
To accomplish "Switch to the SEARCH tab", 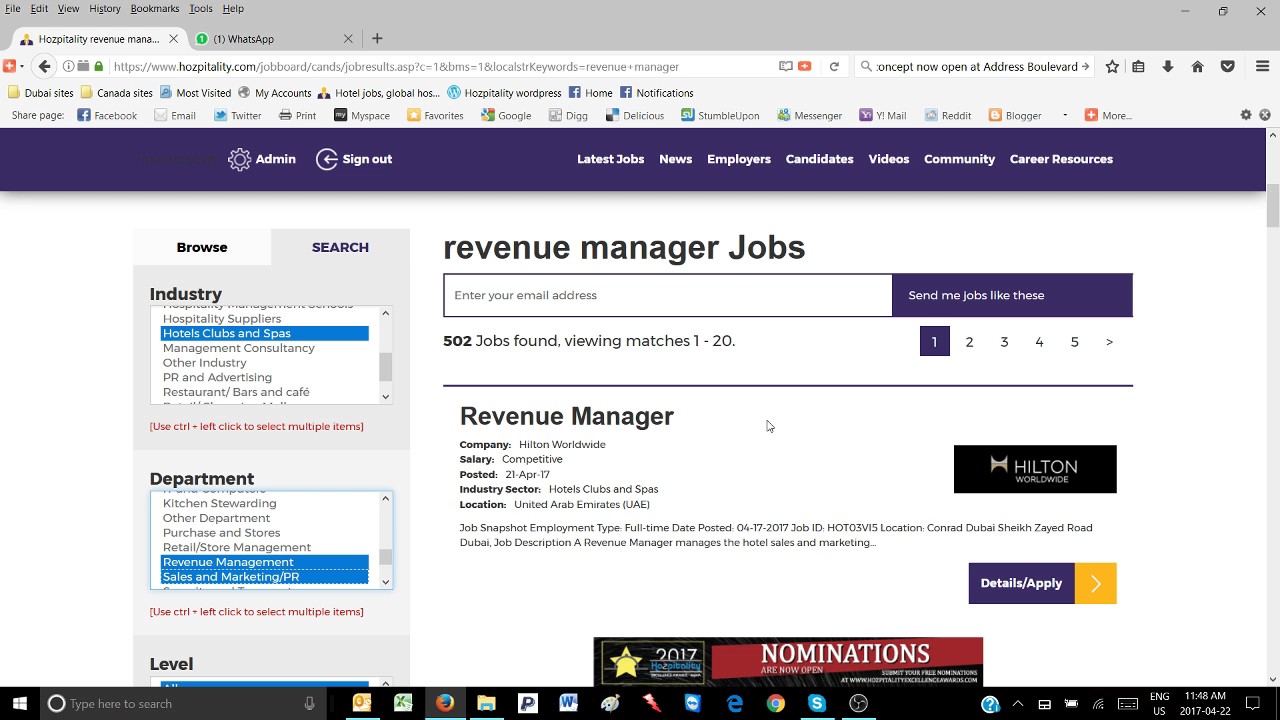I will [340, 247].
